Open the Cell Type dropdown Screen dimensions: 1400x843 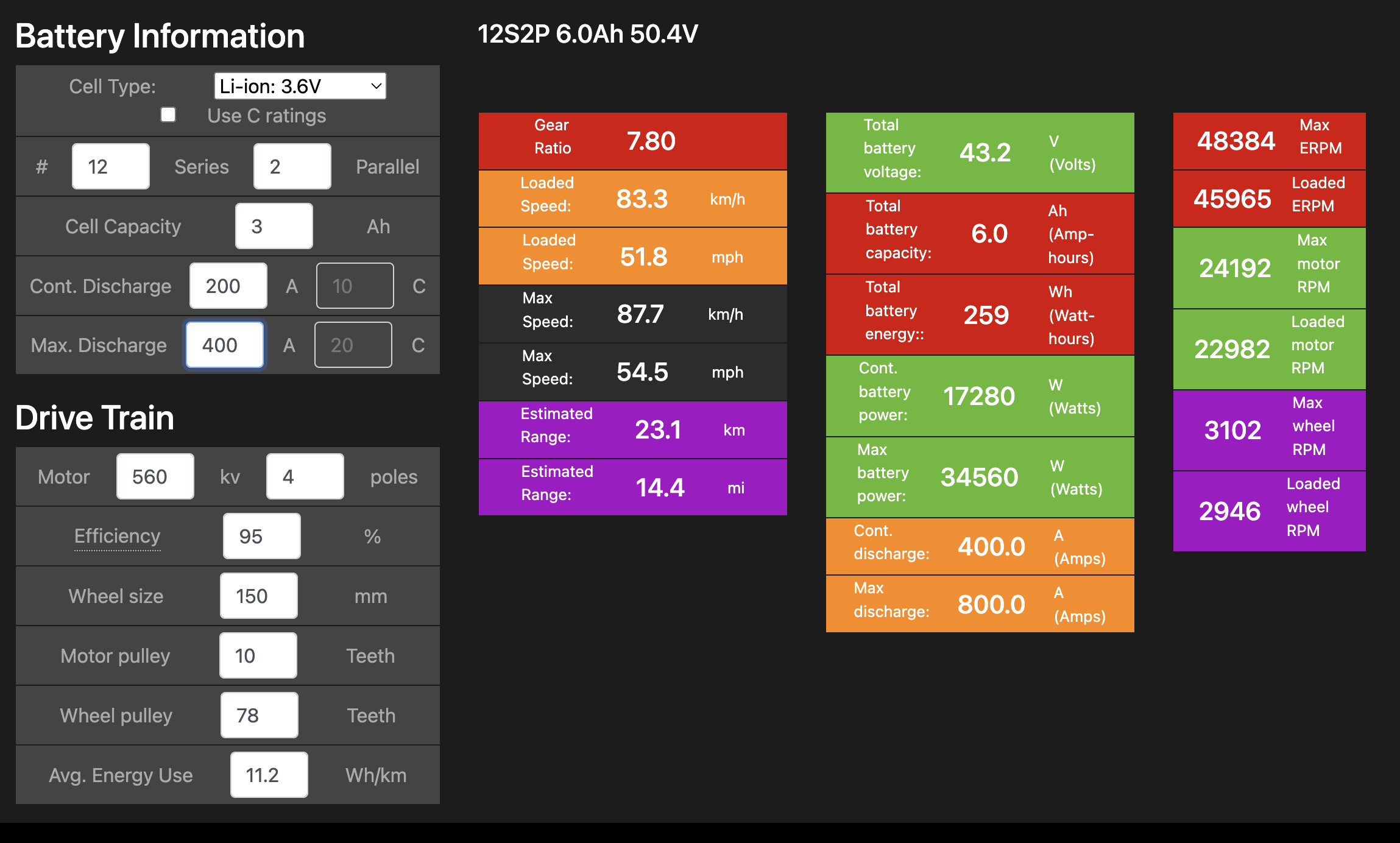pos(300,86)
